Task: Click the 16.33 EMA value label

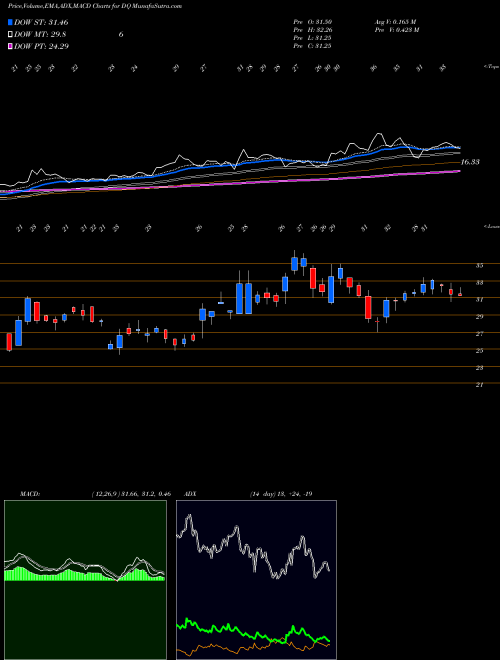Action: point(470,162)
